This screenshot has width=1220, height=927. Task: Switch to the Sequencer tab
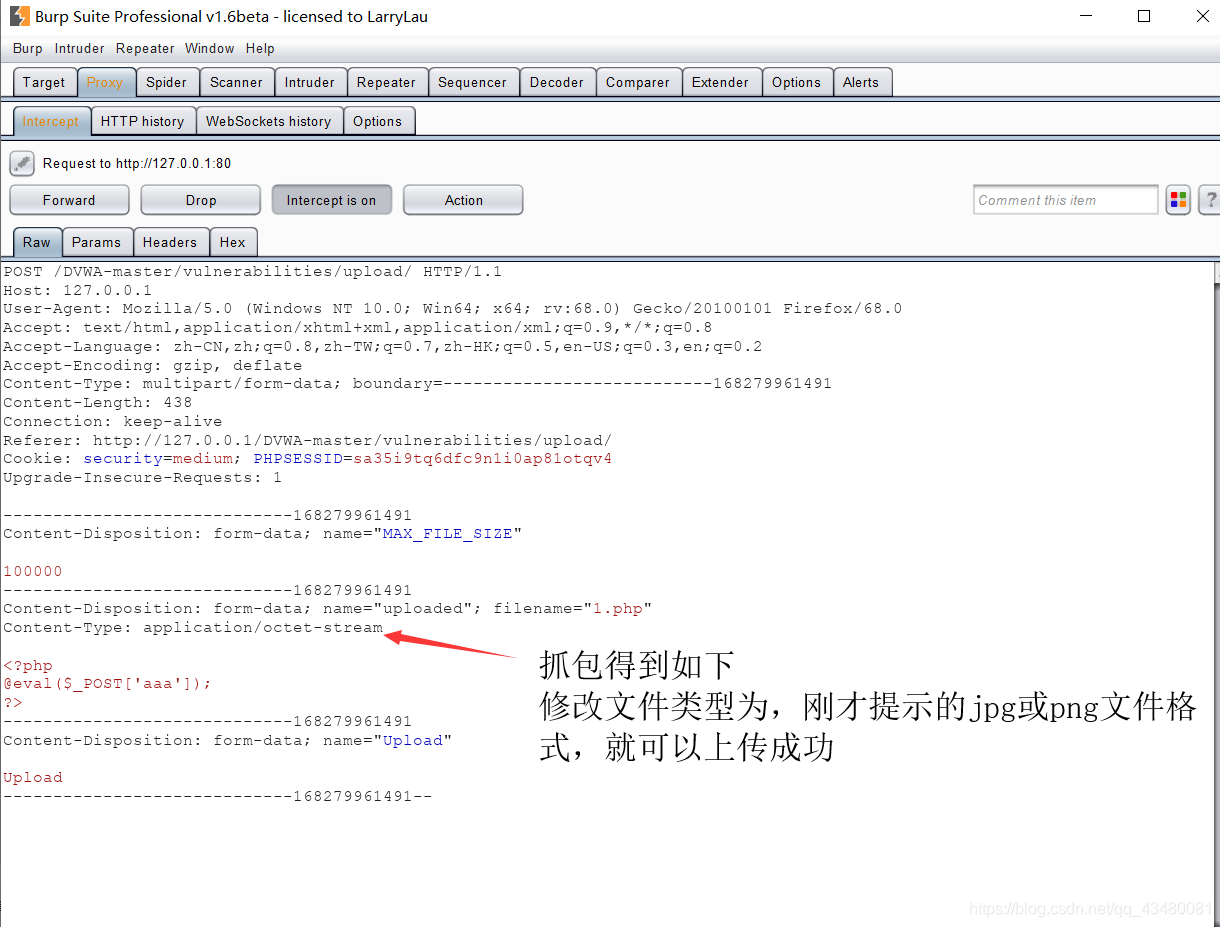[x=472, y=82]
